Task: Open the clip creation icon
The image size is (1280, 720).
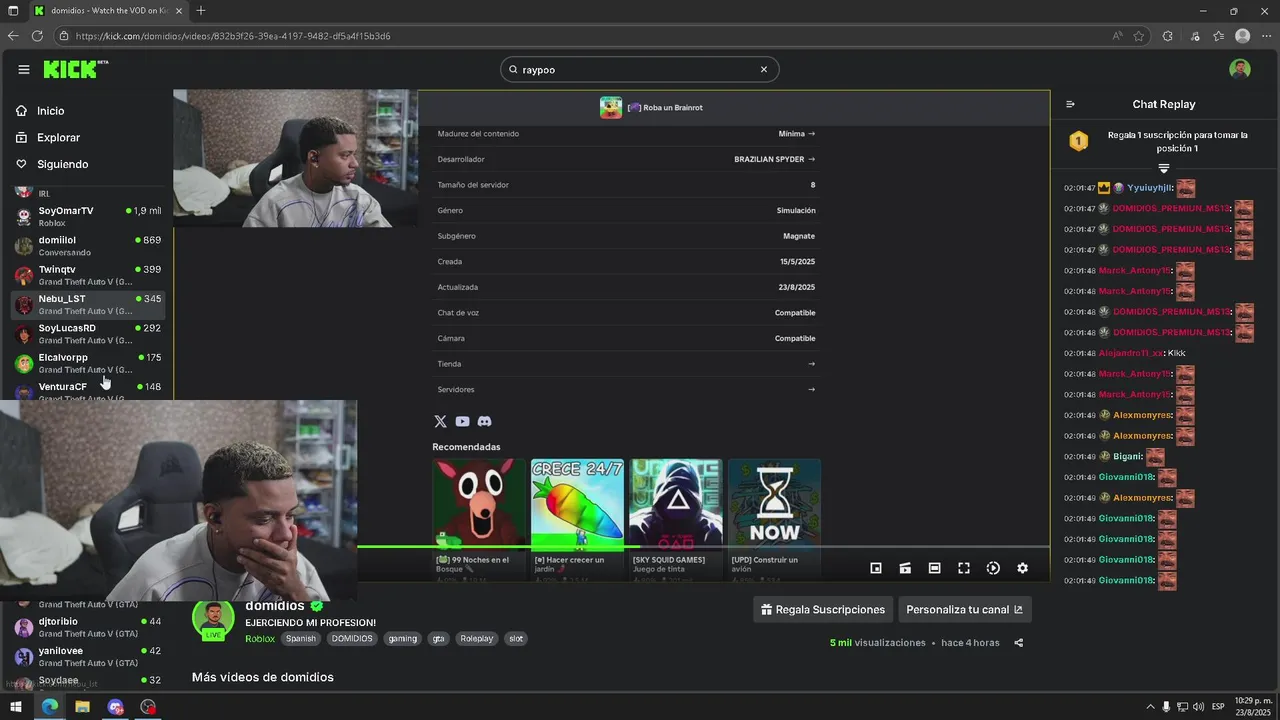Action: click(x=905, y=568)
